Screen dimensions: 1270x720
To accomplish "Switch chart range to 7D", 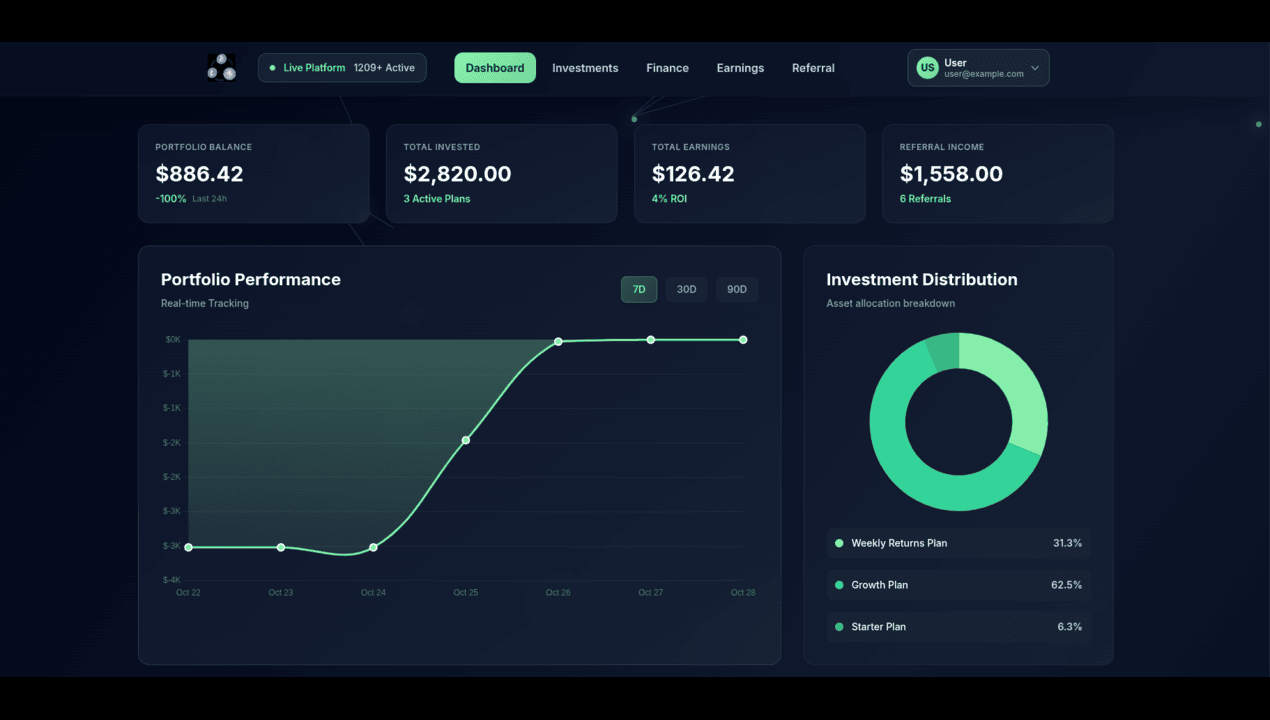I will click(639, 290).
